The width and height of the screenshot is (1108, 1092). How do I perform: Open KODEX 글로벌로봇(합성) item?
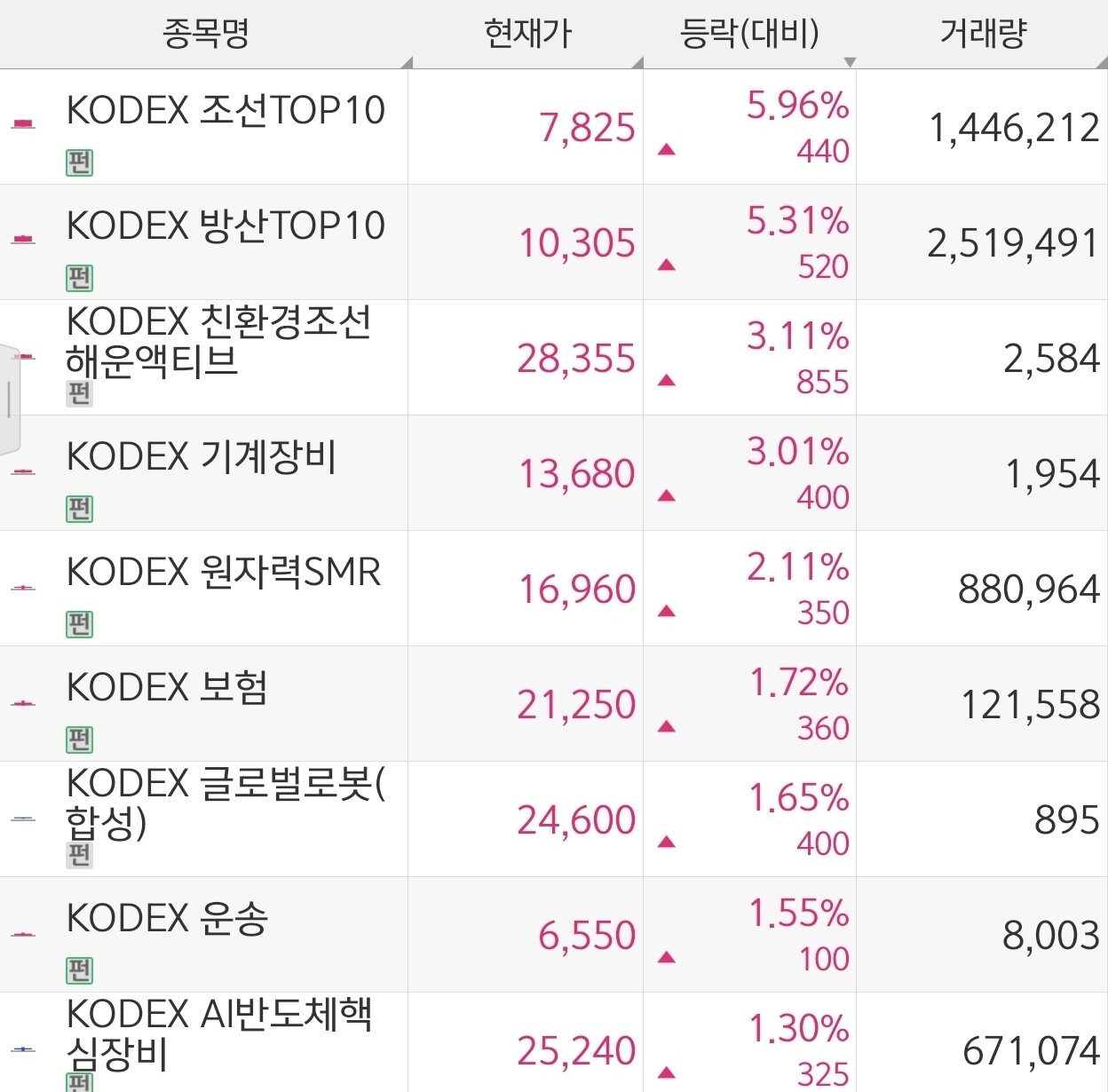[x=226, y=804]
